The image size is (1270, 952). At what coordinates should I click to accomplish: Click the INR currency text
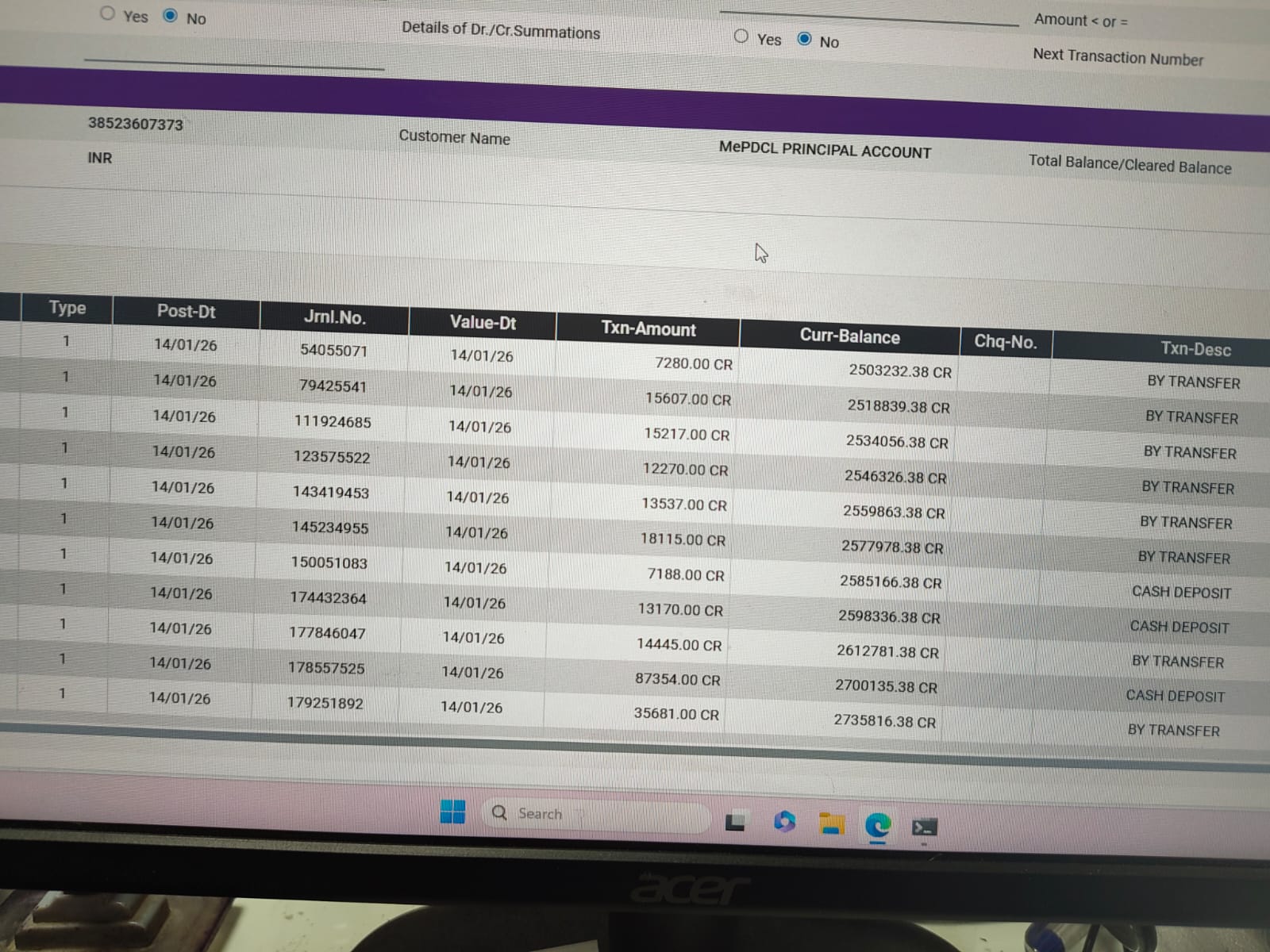100,158
